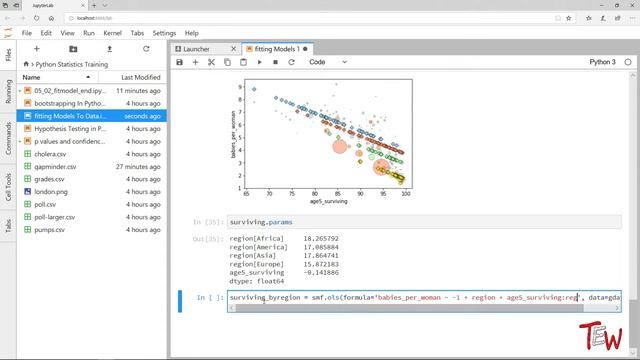Viewport: 640px width, 360px height.
Task: Open the Commands sidebar panel
Action: tap(8, 138)
